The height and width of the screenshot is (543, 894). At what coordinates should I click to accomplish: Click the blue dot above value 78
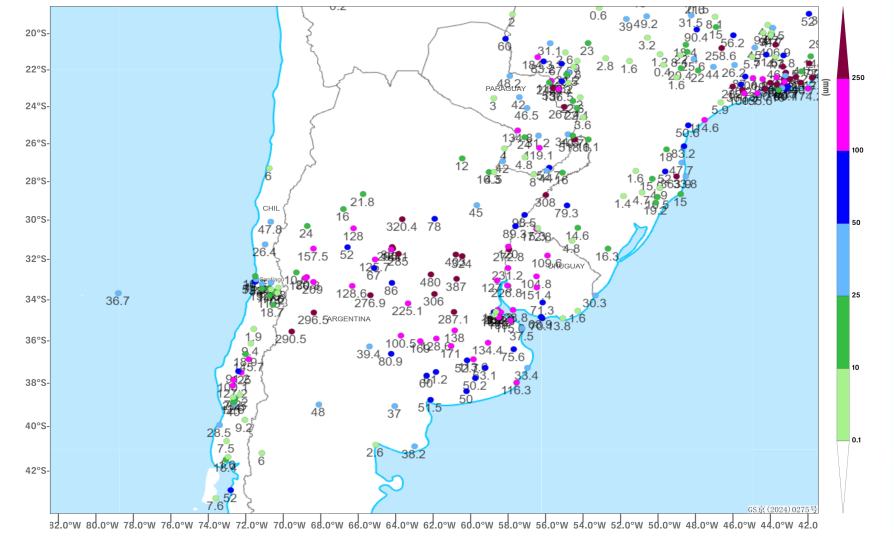pyautogui.click(x=434, y=219)
